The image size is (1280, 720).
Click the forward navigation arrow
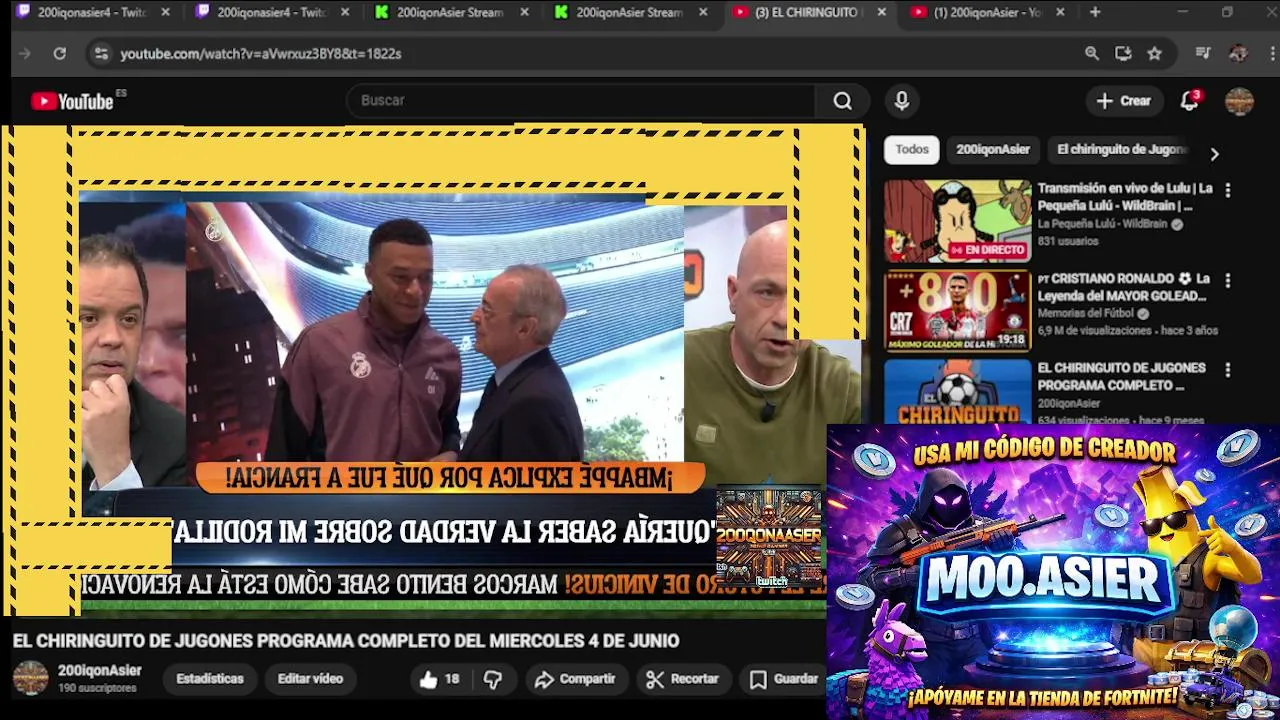tap(25, 54)
